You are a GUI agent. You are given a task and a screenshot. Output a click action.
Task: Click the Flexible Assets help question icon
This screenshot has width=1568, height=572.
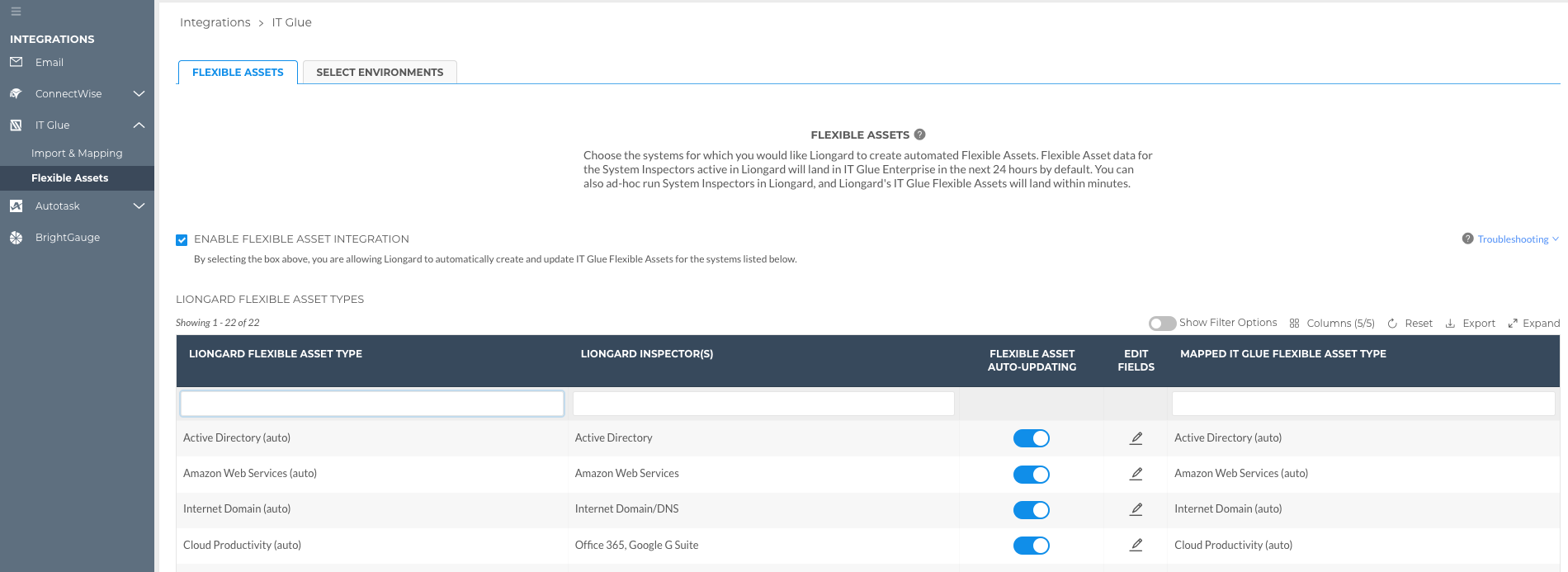(x=919, y=135)
